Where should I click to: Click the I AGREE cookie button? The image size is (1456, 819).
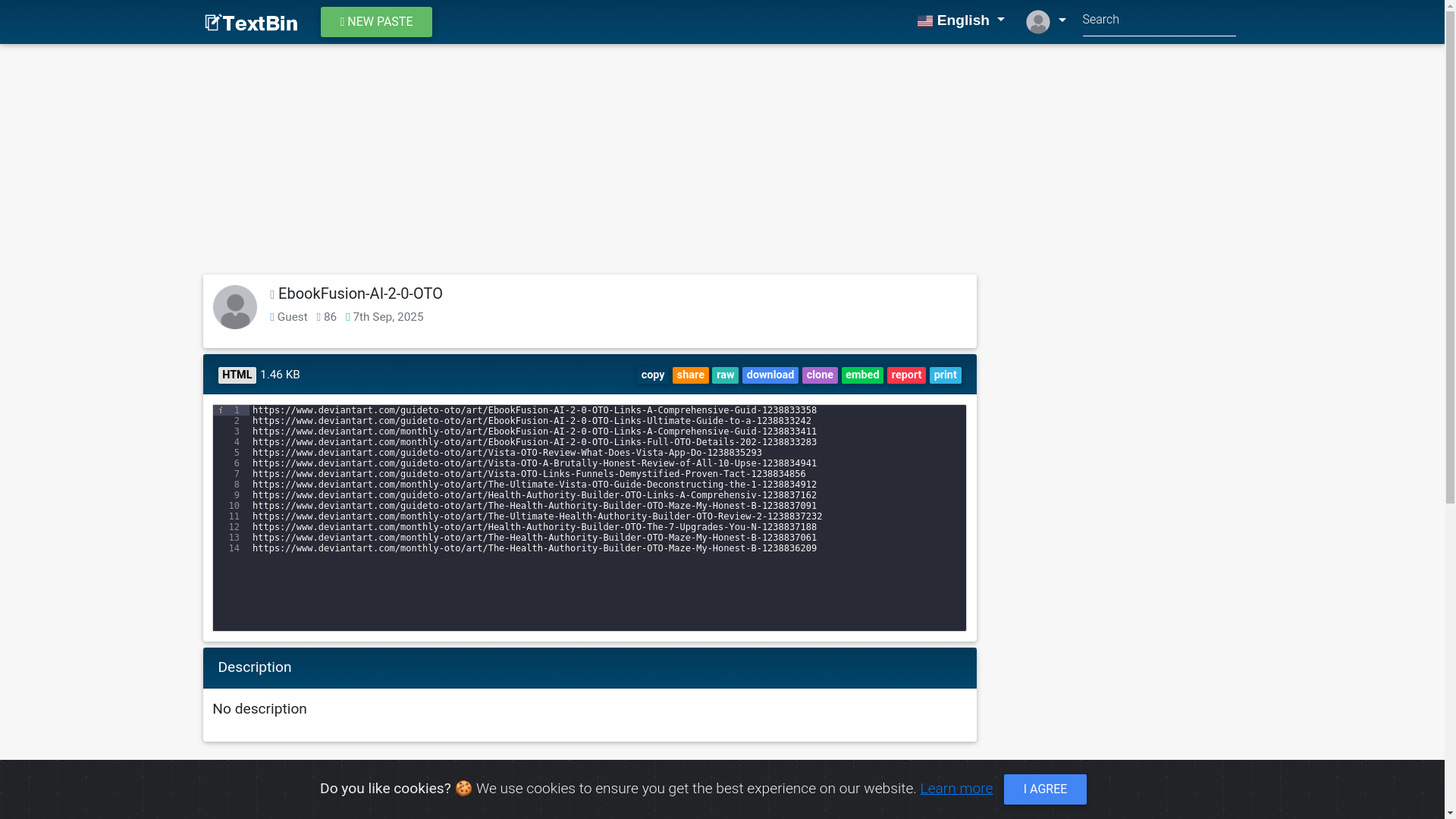pos(1045,789)
